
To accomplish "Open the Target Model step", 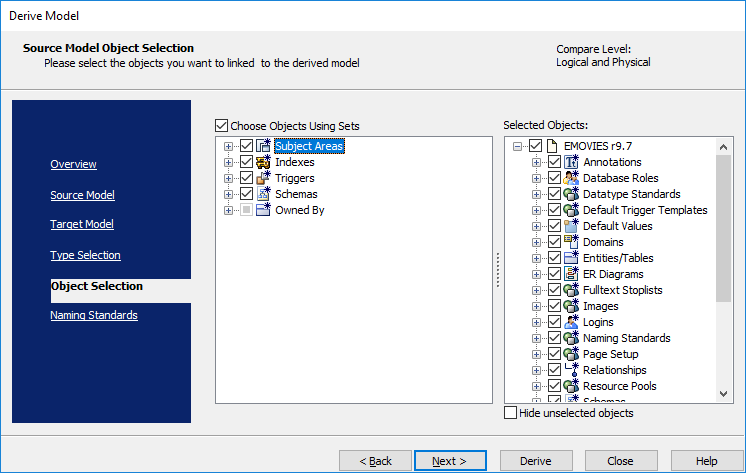I will 82,224.
